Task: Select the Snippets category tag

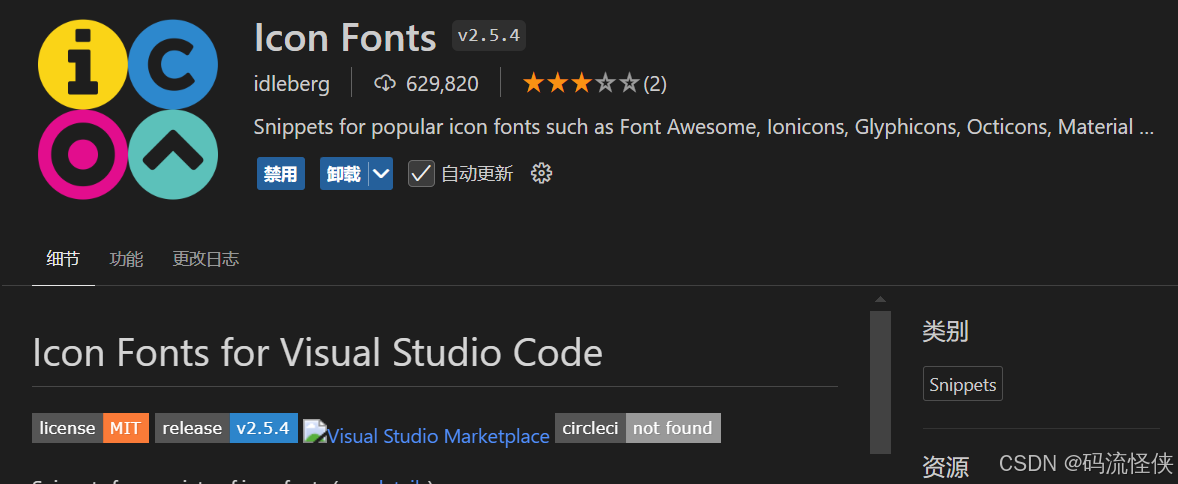Action: (962, 385)
